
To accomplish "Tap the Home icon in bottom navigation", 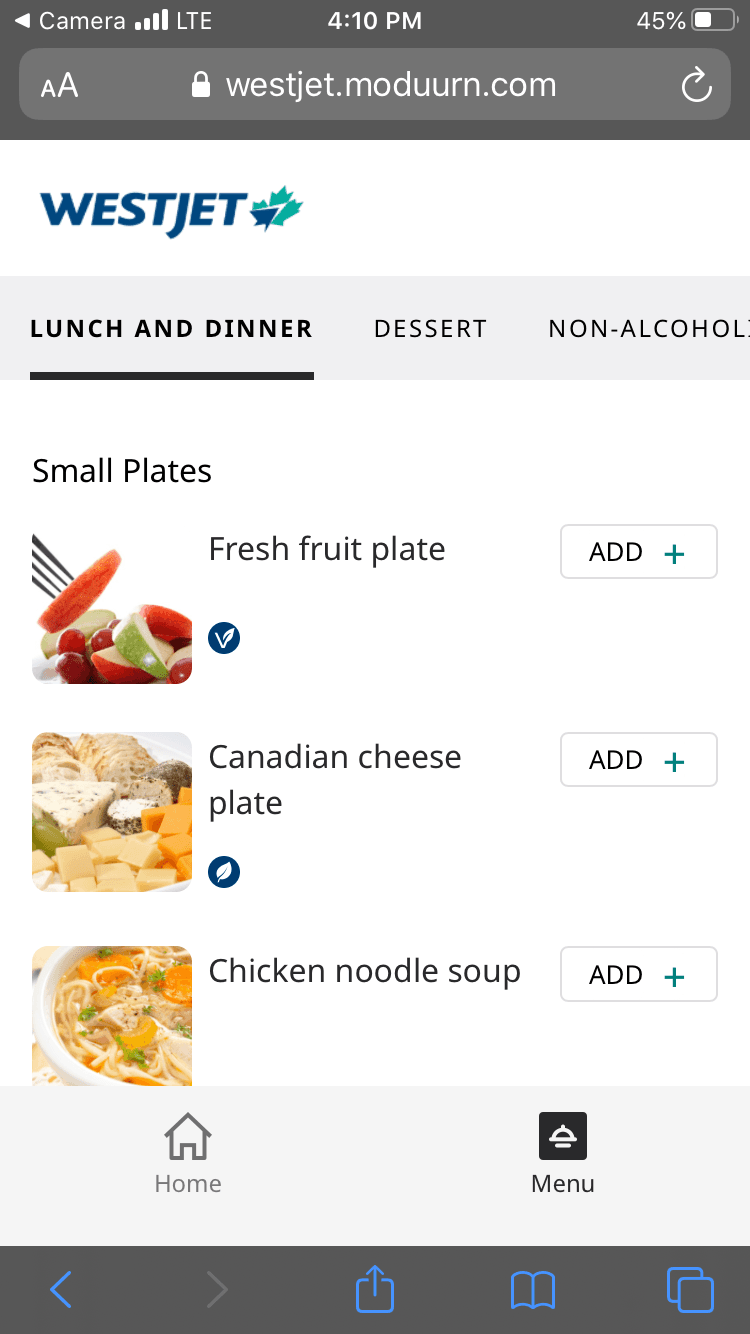I will pyautogui.click(x=188, y=1138).
